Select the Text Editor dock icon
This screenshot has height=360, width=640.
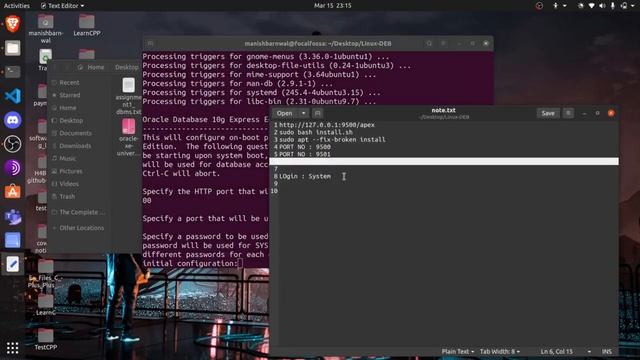click(x=13, y=264)
